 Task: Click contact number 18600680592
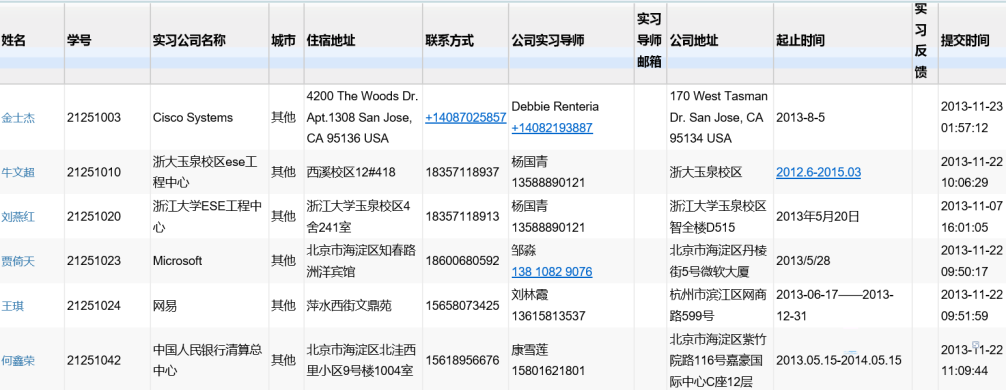click(462, 261)
